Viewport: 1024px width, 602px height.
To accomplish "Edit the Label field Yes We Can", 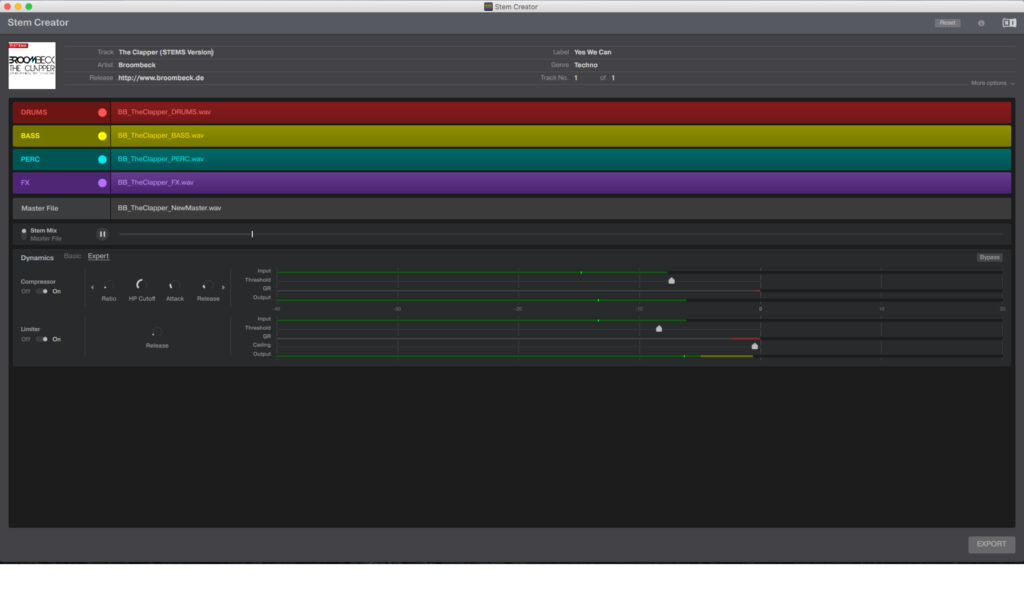I will [592, 52].
